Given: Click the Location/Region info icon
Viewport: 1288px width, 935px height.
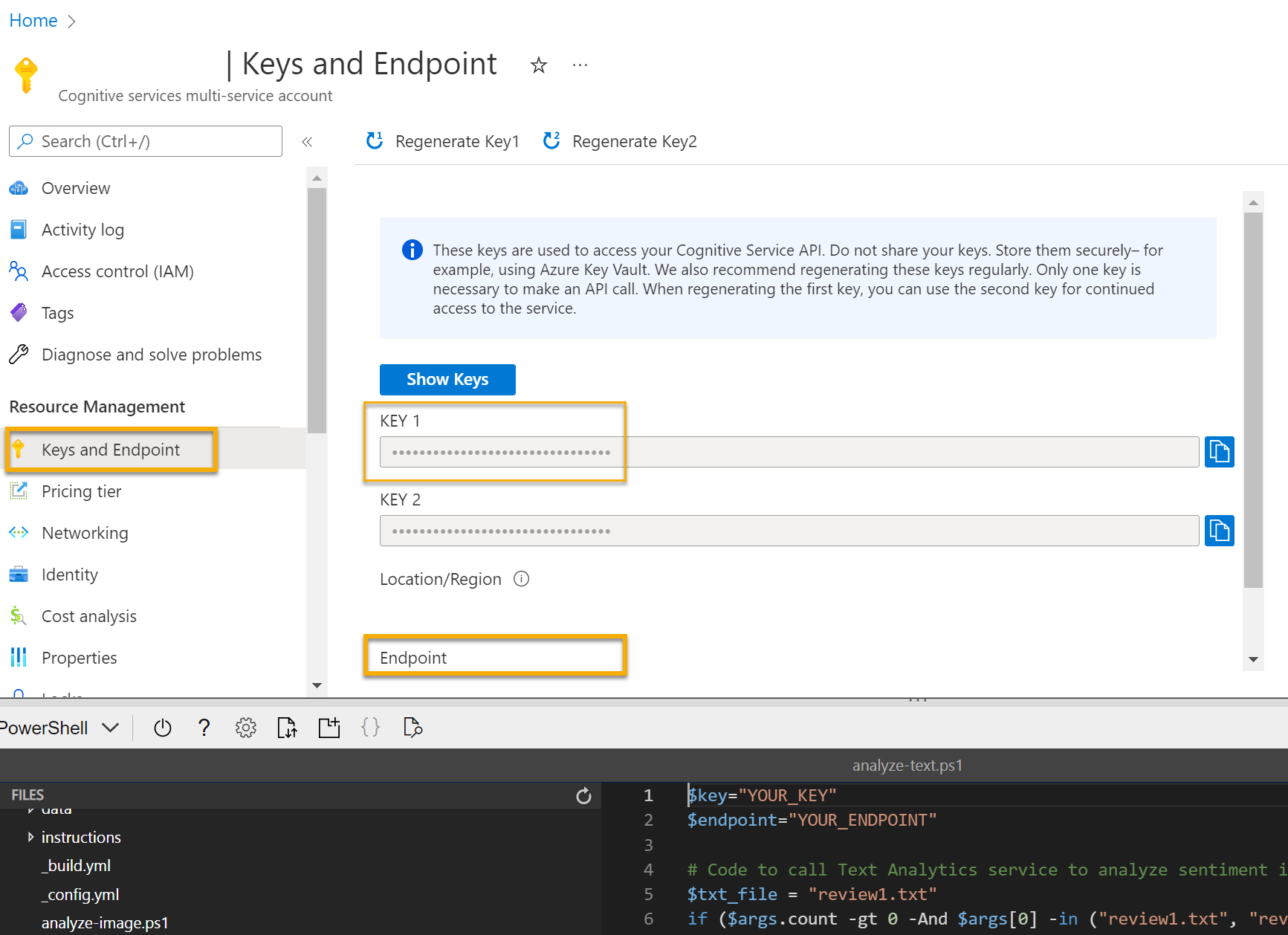Looking at the screenshot, I should 522,579.
